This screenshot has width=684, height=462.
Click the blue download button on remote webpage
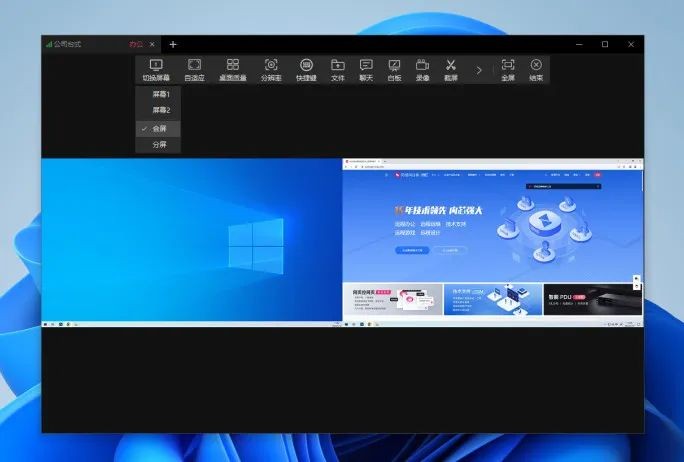click(x=412, y=250)
